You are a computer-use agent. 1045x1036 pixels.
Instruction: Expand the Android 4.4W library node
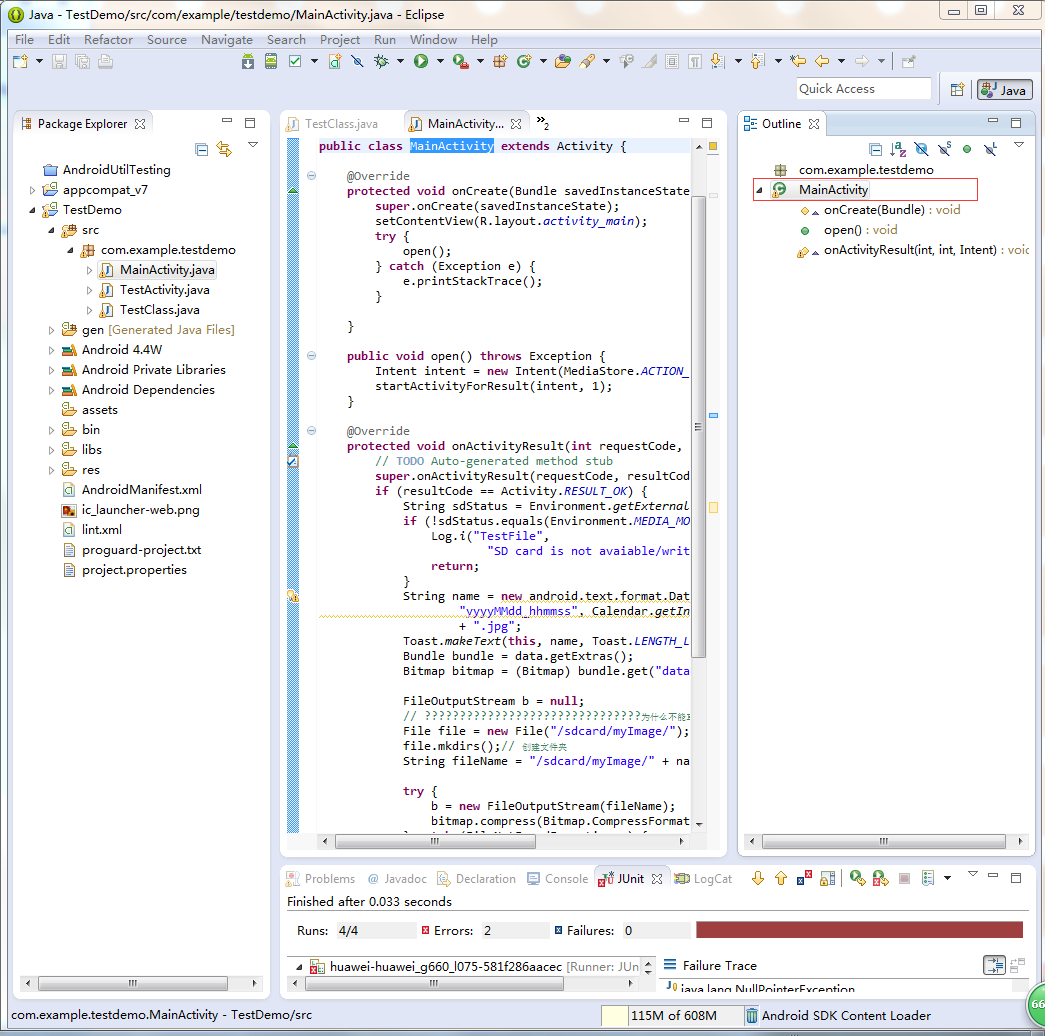52,350
